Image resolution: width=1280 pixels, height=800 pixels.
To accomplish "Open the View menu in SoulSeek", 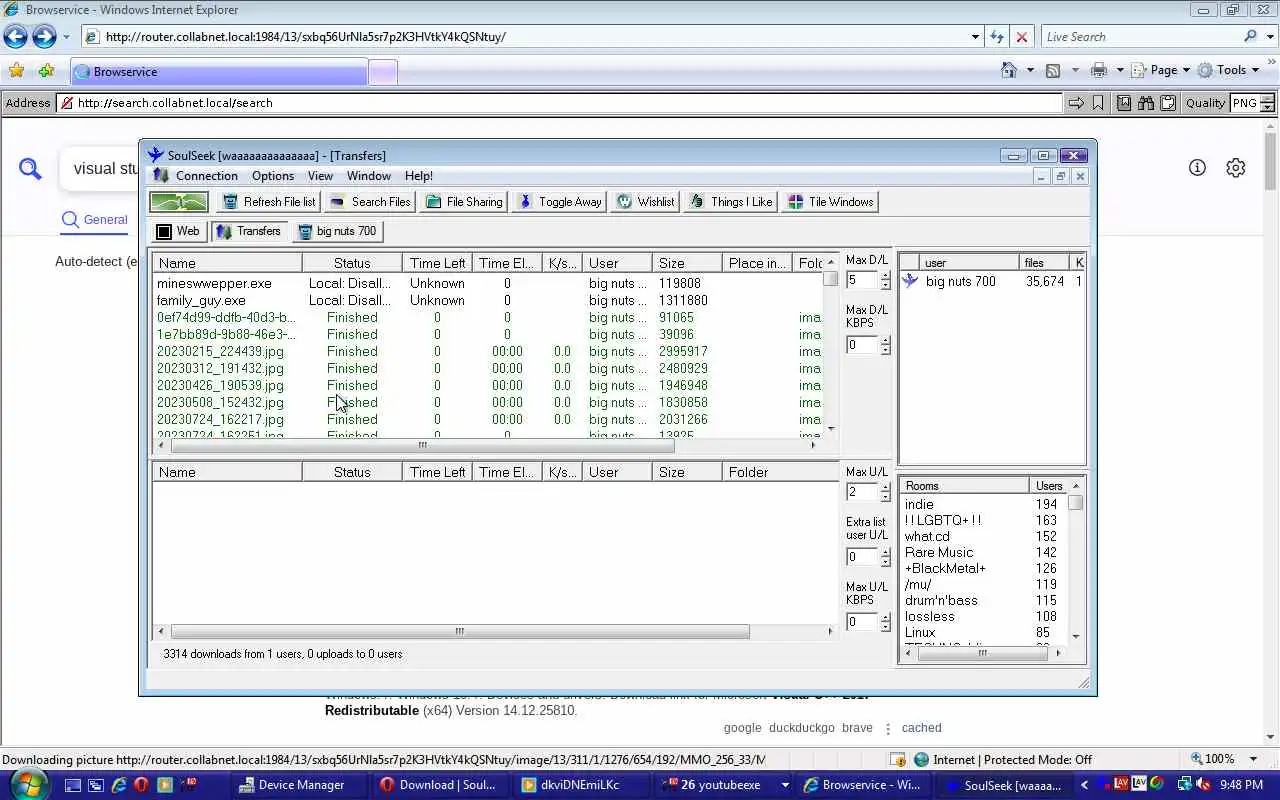I will pyautogui.click(x=320, y=176).
